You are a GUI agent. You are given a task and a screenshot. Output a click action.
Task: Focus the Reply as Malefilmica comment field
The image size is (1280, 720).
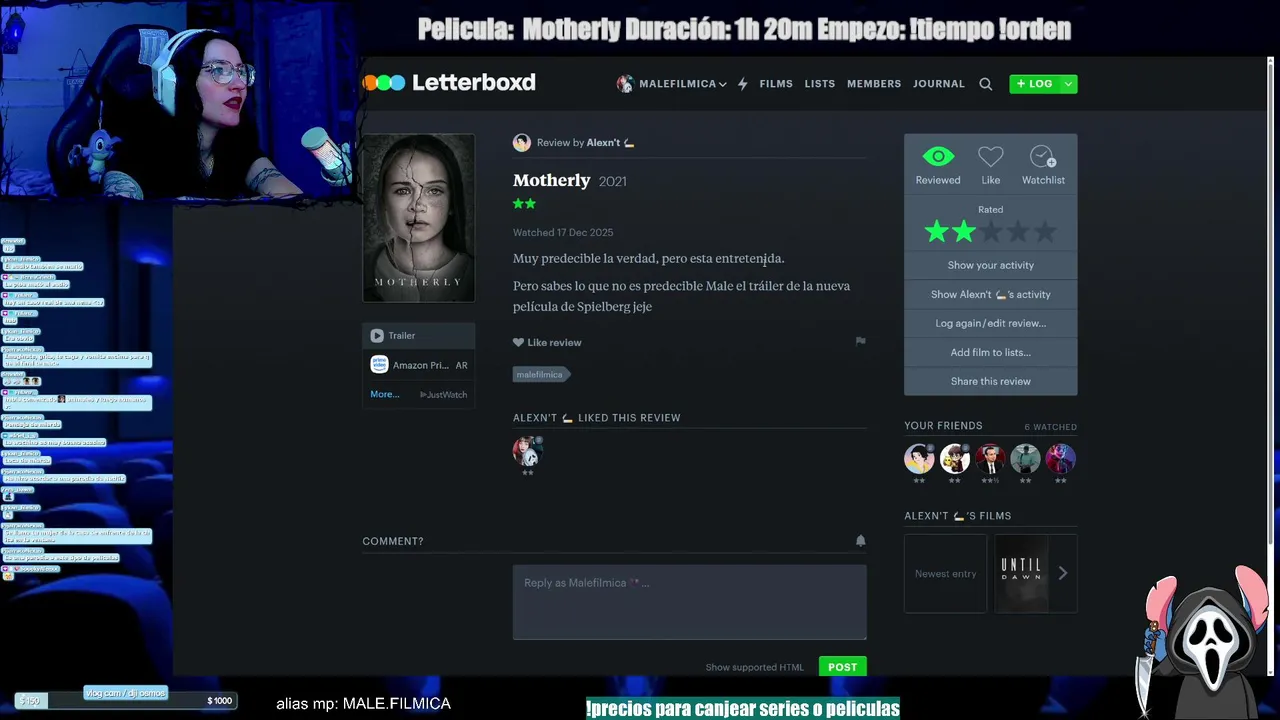point(690,602)
